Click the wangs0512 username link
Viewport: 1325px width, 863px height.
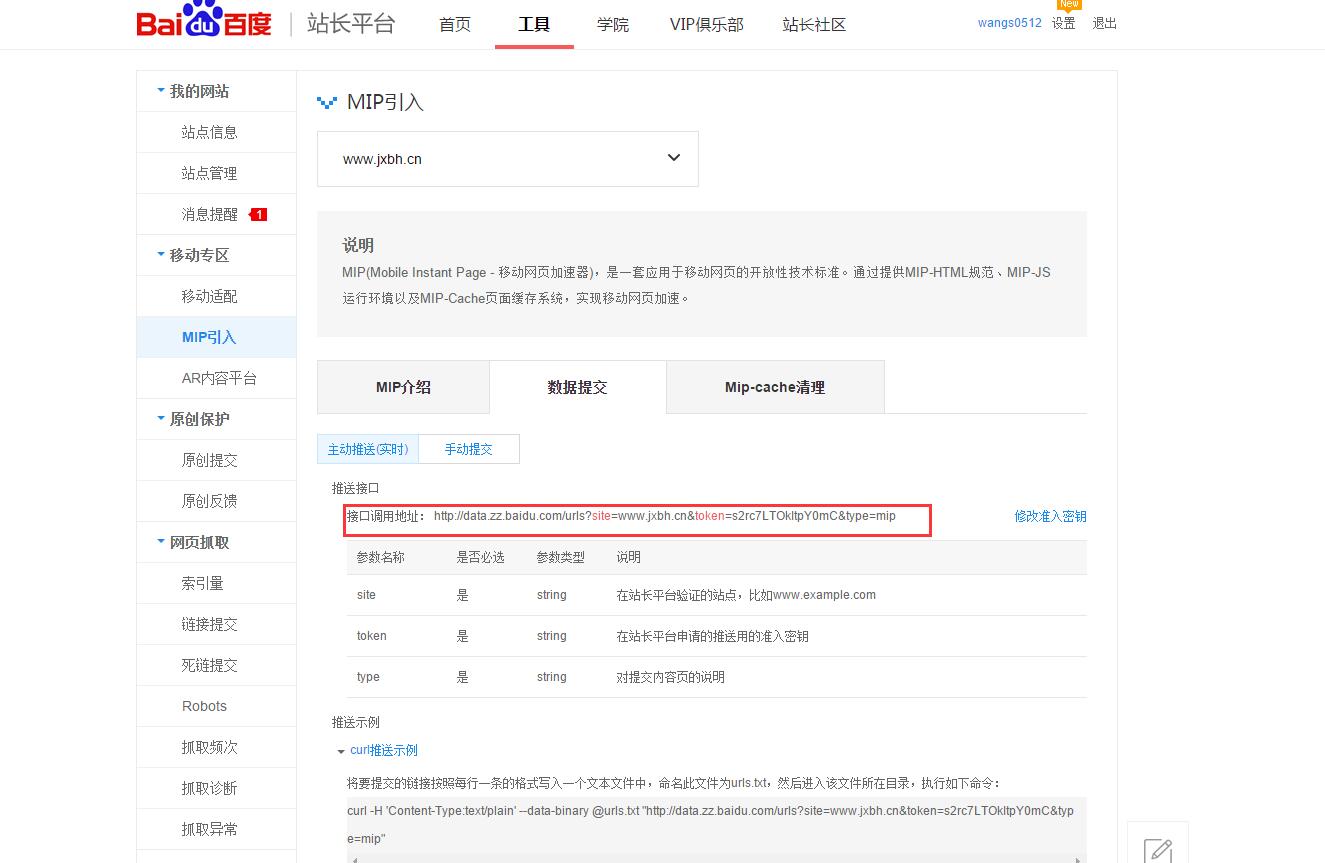tap(1010, 23)
